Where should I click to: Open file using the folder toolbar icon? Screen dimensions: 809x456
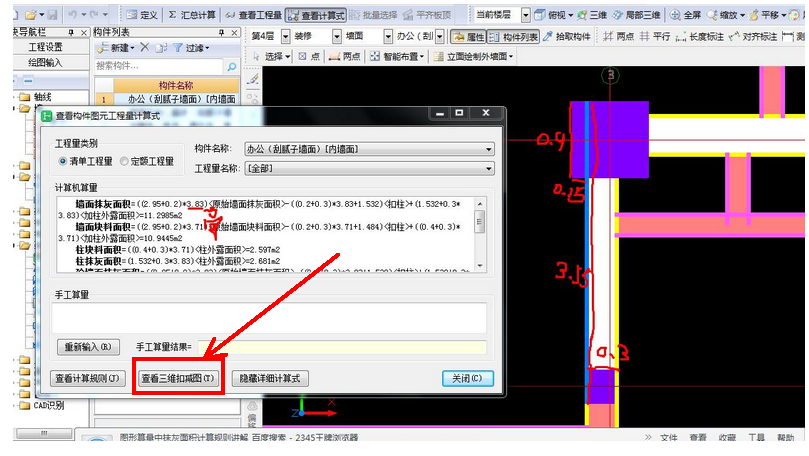[31, 15]
